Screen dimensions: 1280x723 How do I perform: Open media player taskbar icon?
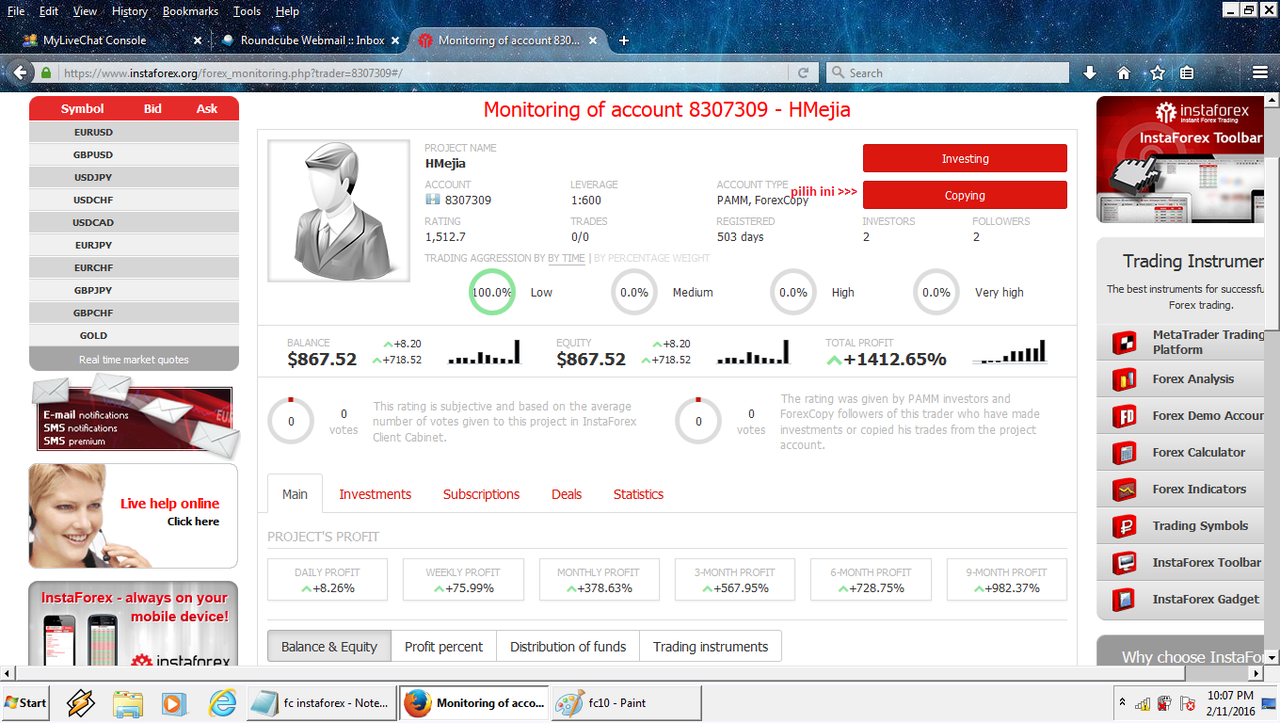coord(174,703)
